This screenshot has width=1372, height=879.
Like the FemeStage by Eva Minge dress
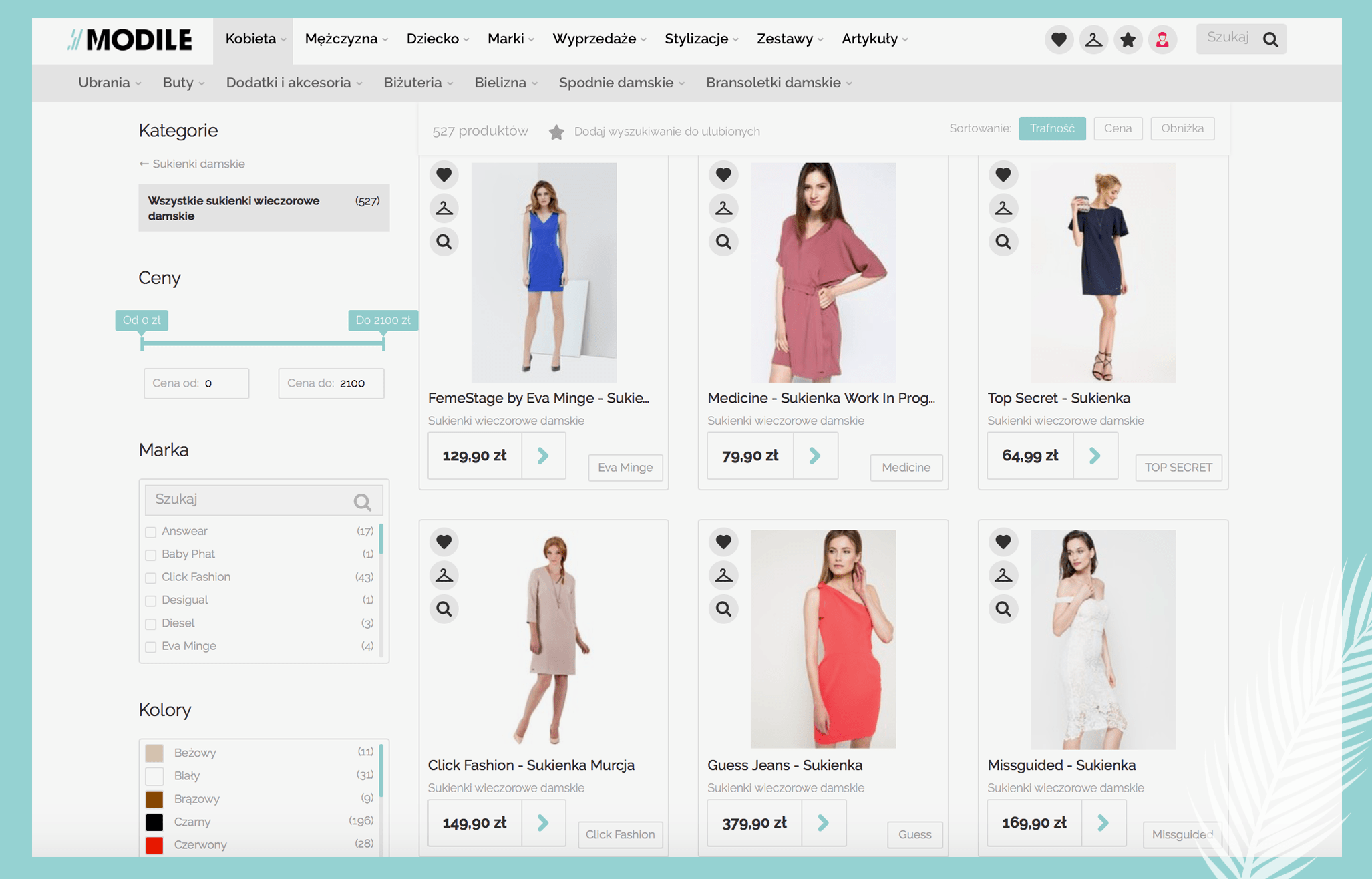tap(444, 175)
